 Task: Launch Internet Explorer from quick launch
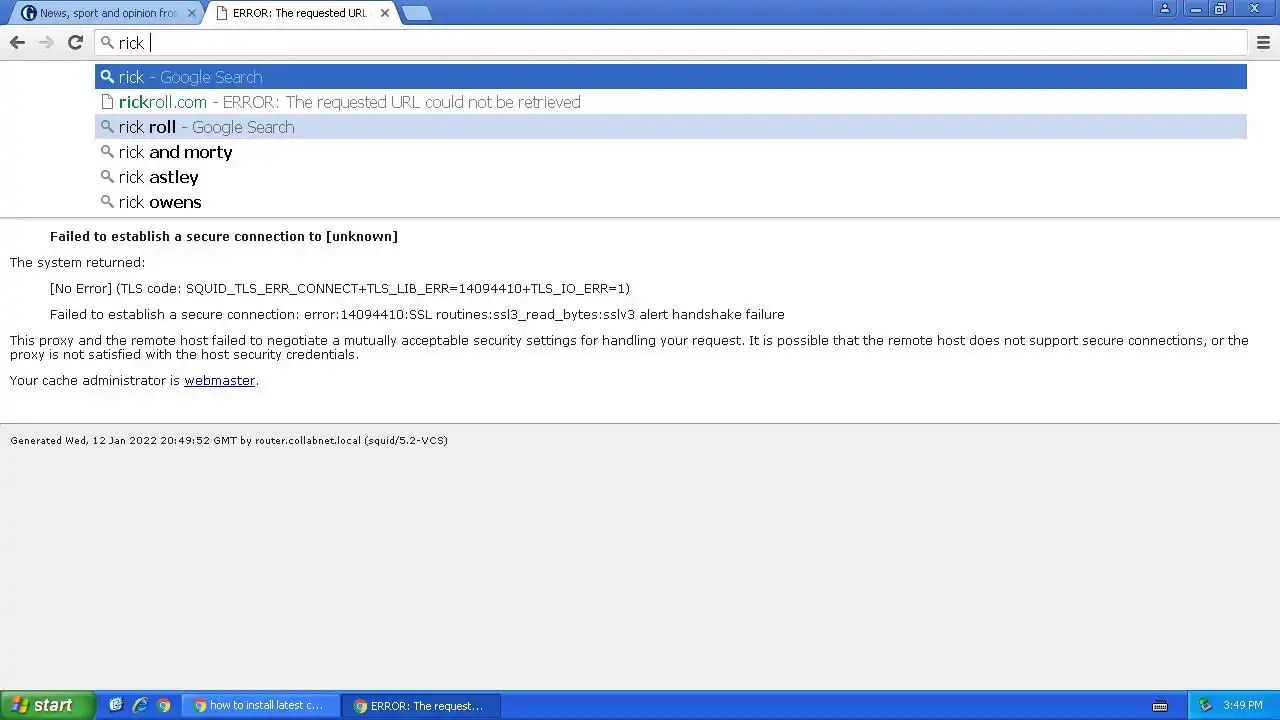click(140, 705)
